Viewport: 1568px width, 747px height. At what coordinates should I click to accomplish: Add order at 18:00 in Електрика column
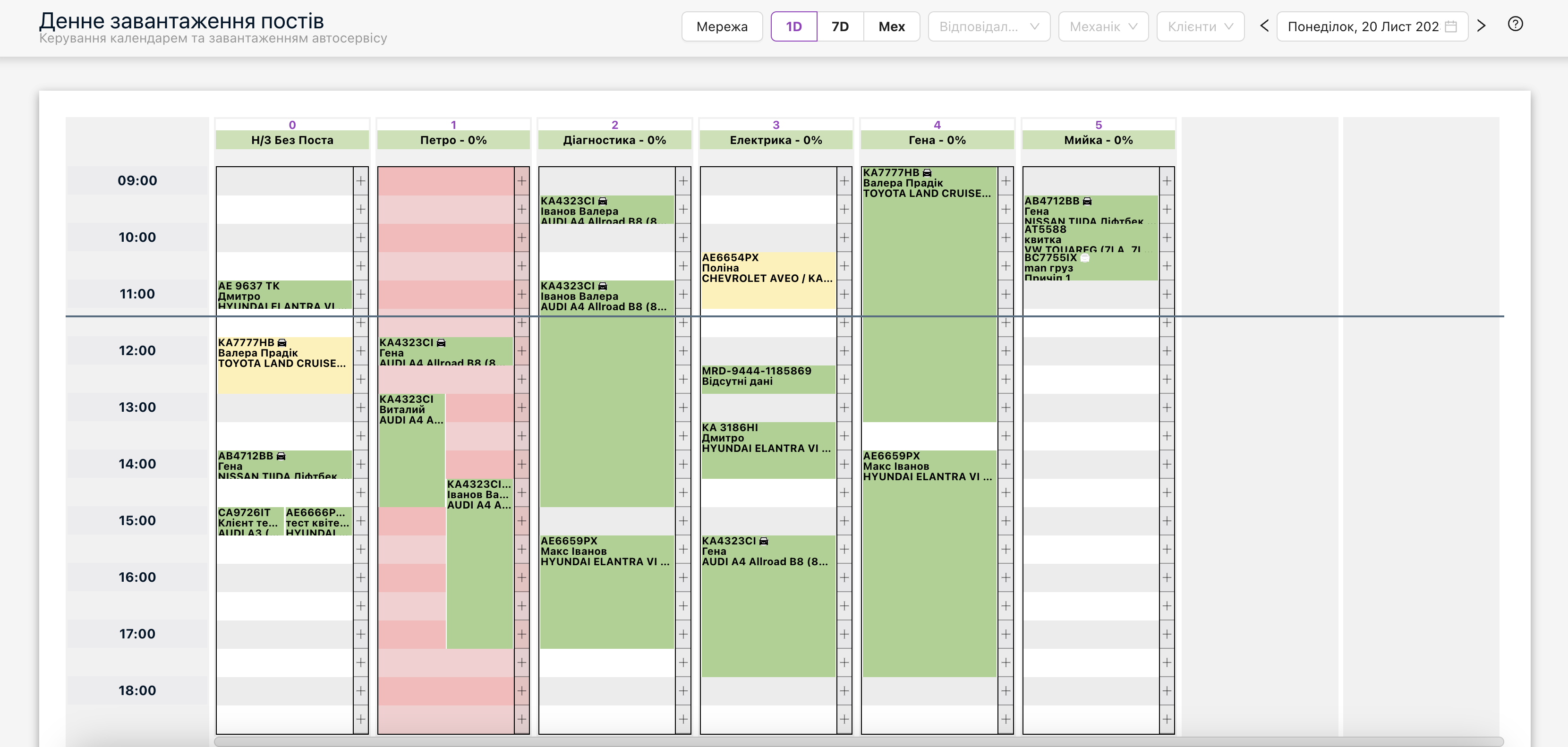click(844, 690)
